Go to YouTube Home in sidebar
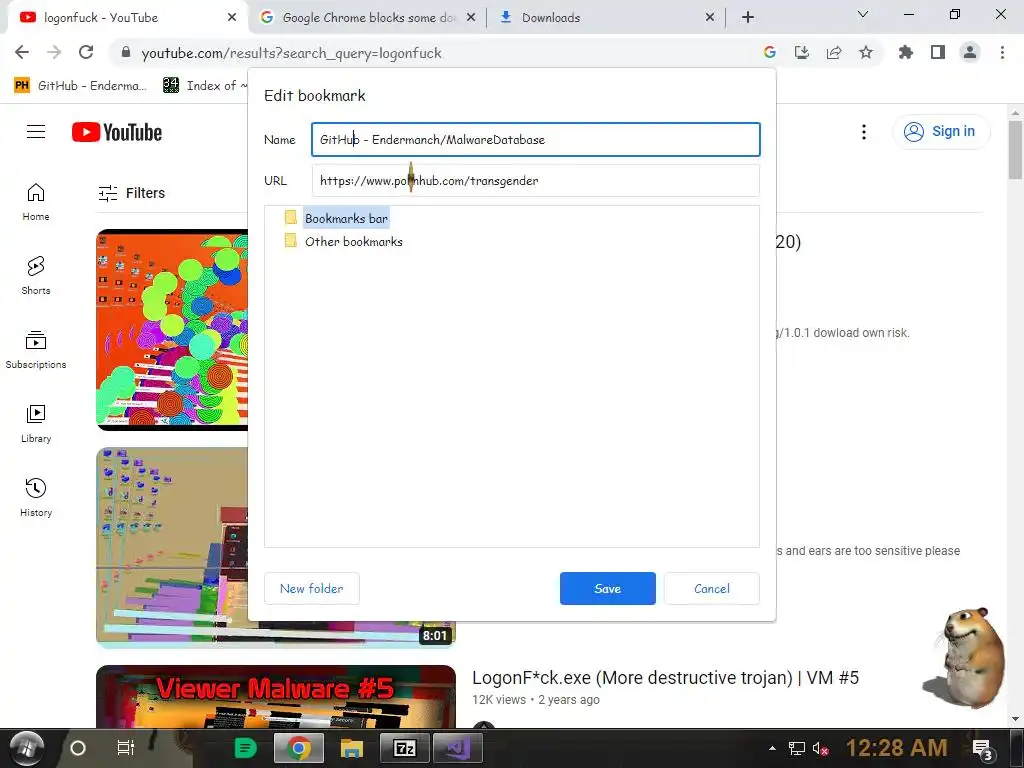This screenshot has height=768, width=1024. point(36,202)
